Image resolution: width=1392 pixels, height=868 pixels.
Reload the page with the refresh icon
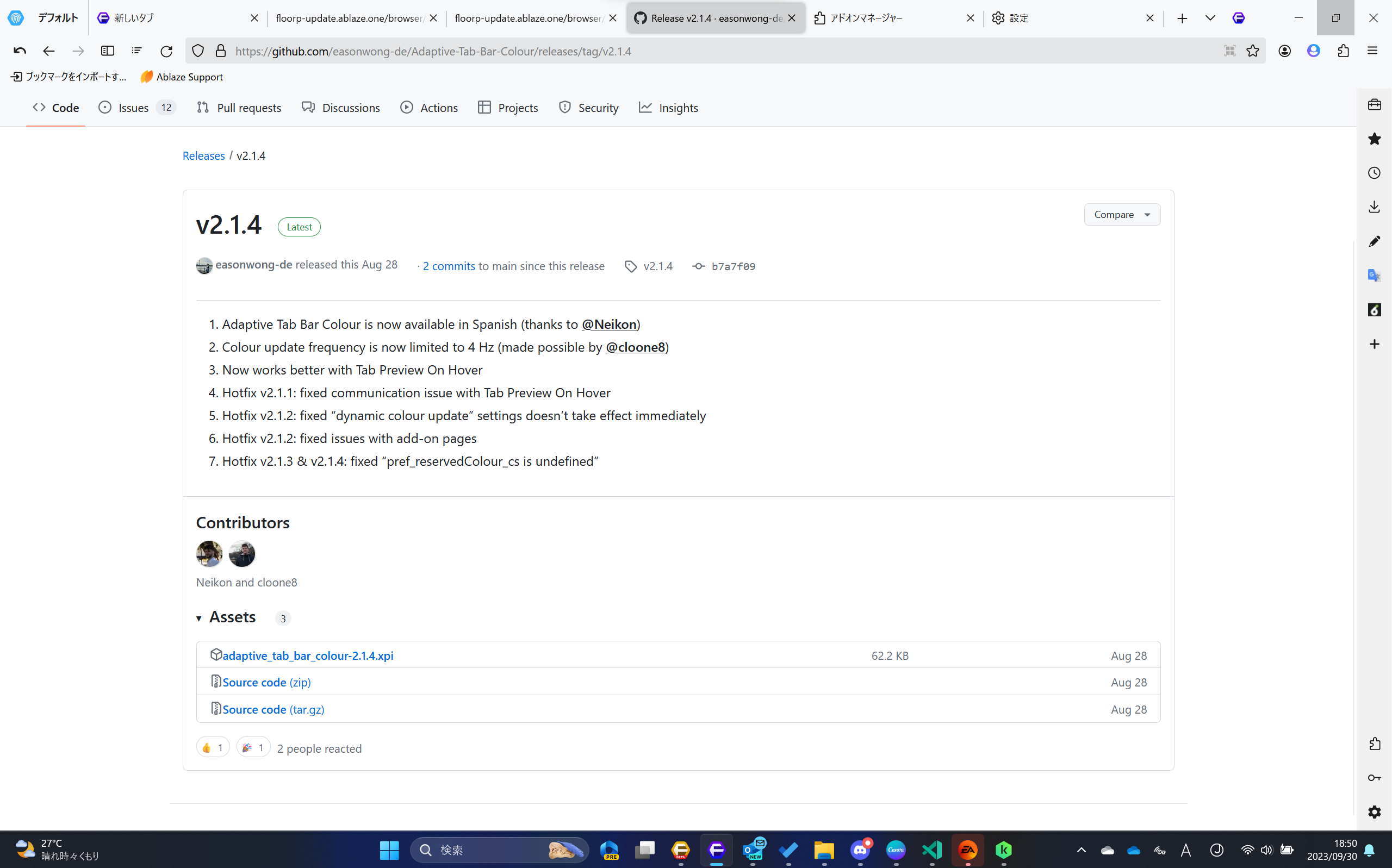click(166, 51)
